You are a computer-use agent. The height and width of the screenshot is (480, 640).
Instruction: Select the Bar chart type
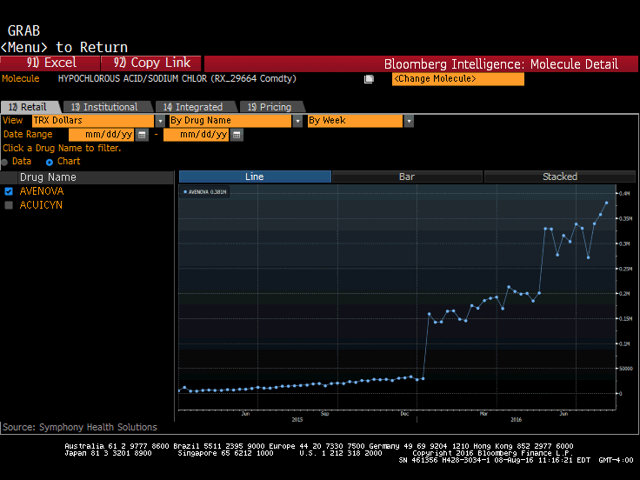407,177
